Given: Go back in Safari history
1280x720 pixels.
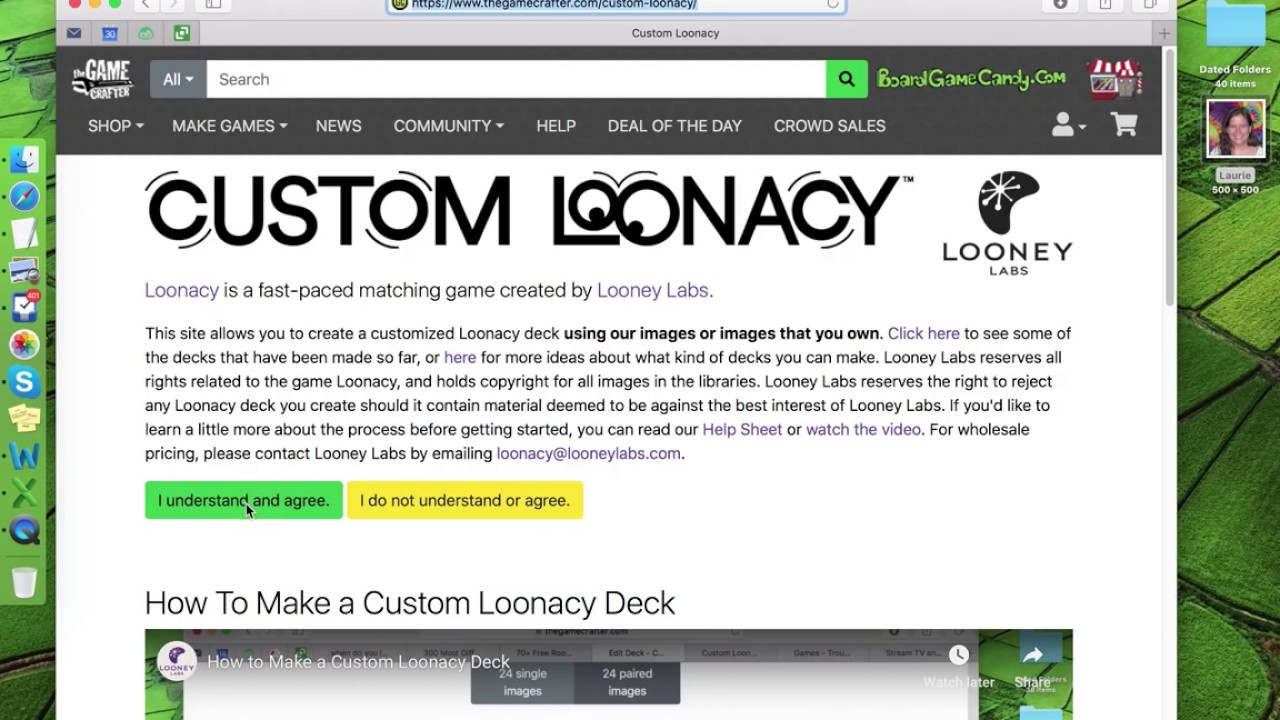Looking at the screenshot, I should pyautogui.click(x=145, y=4).
